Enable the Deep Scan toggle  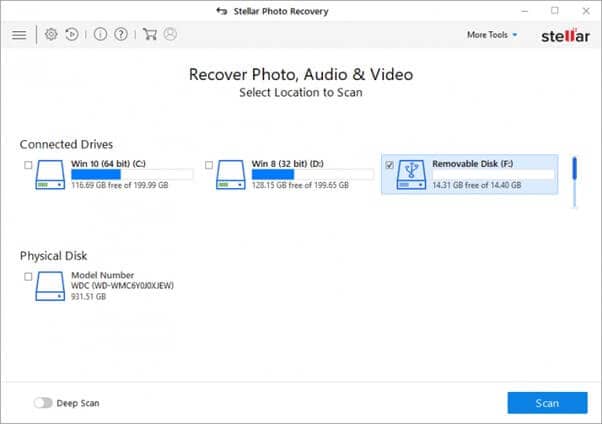[x=43, y=403]
